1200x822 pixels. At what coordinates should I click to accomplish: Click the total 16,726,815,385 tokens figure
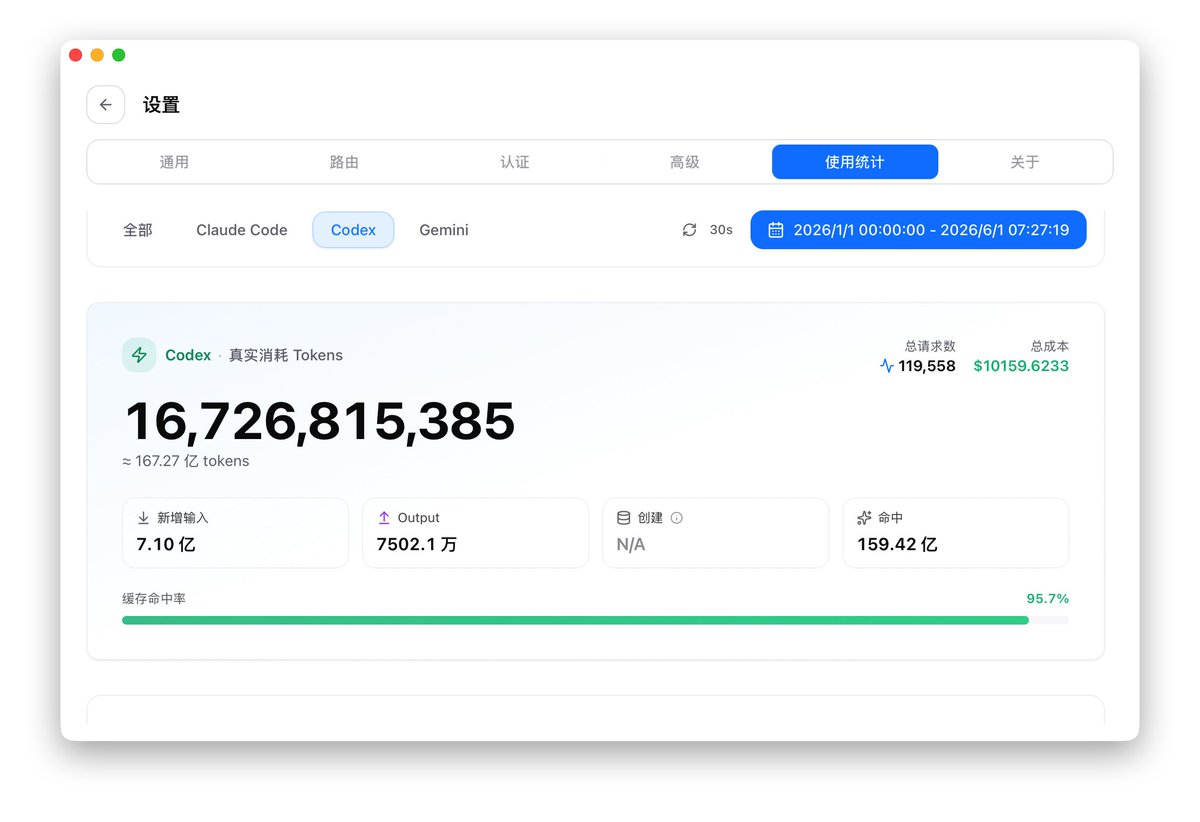(320, 421)
